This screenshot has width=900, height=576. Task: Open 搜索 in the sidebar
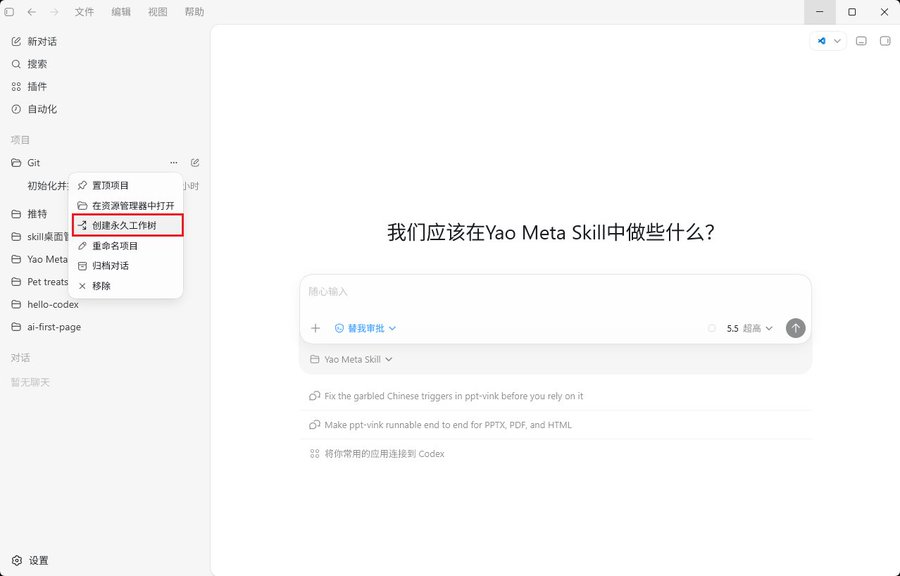click(104, 64)
